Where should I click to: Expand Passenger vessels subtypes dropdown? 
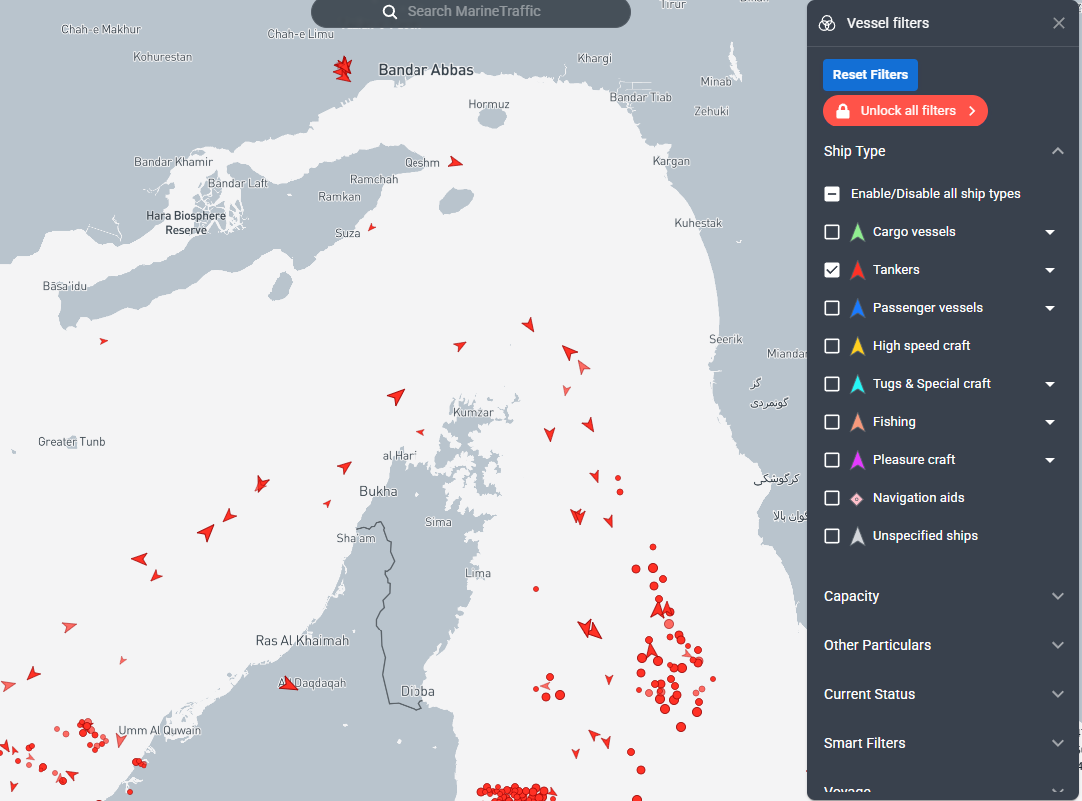click(x=1050, y=308)
